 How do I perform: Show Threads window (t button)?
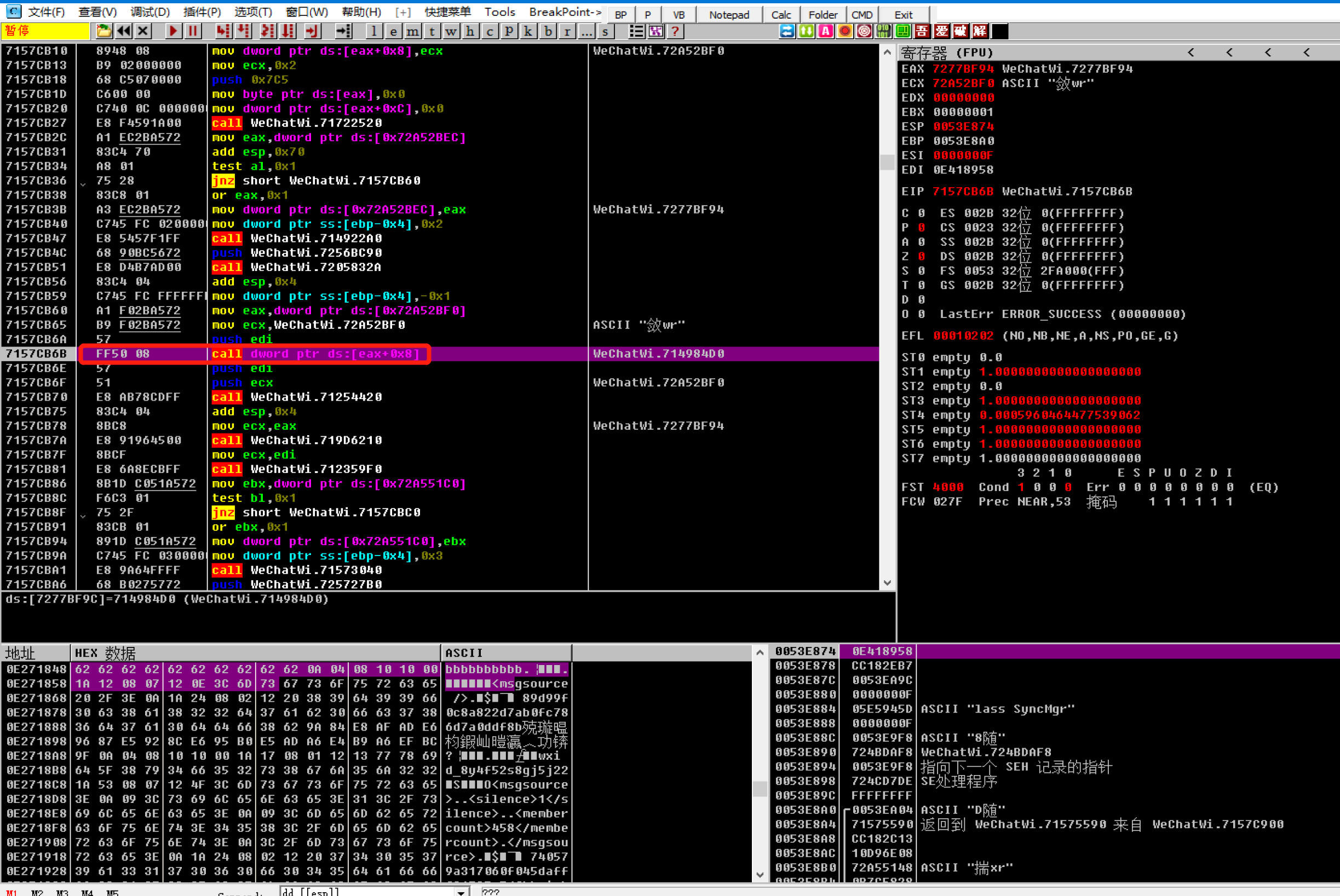432,31
